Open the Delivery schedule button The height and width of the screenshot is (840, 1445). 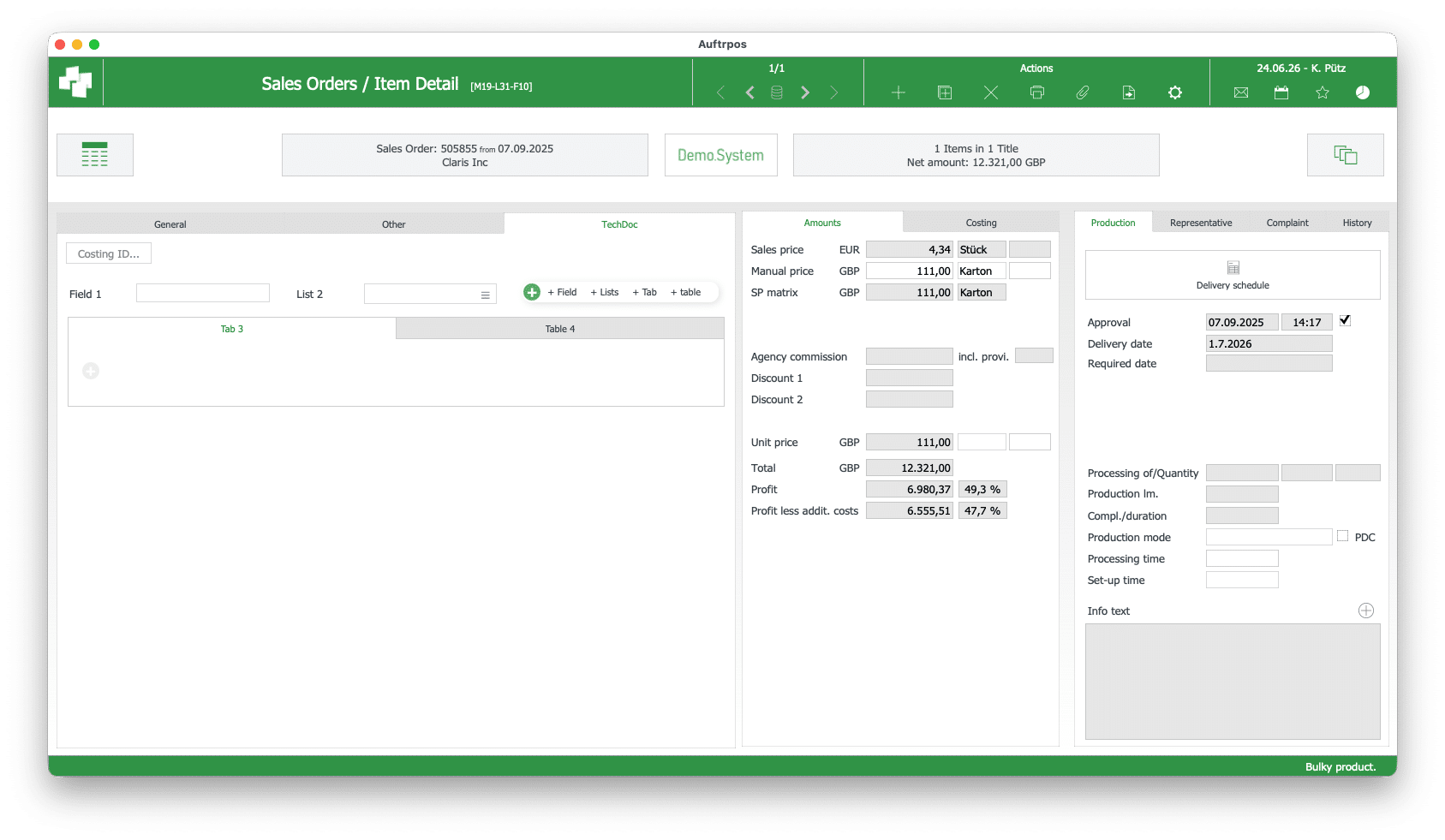[1233, 275]
